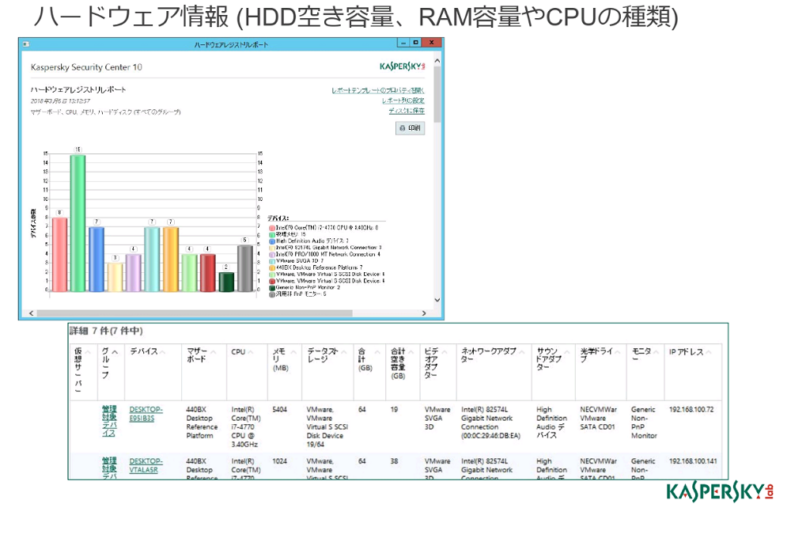Click the horizontal scrollbar left arrow
This screenshot has height=538, width=791.
(31, 313)
